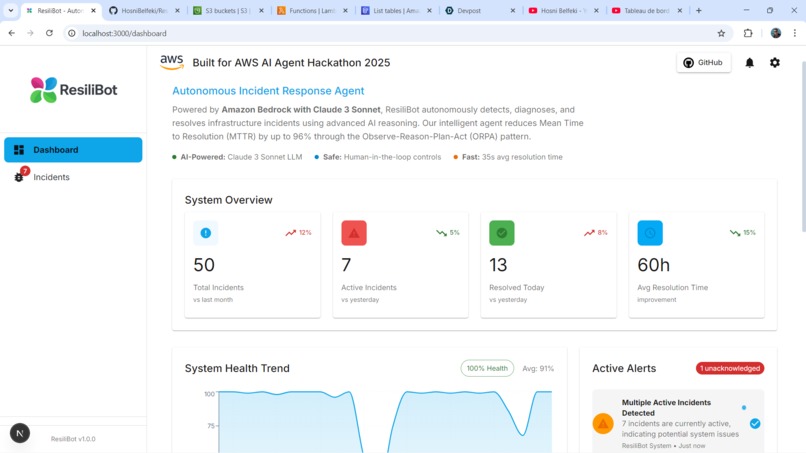Open the settings gear icon
Screen dimensions: 806x453
click(775, 63)
